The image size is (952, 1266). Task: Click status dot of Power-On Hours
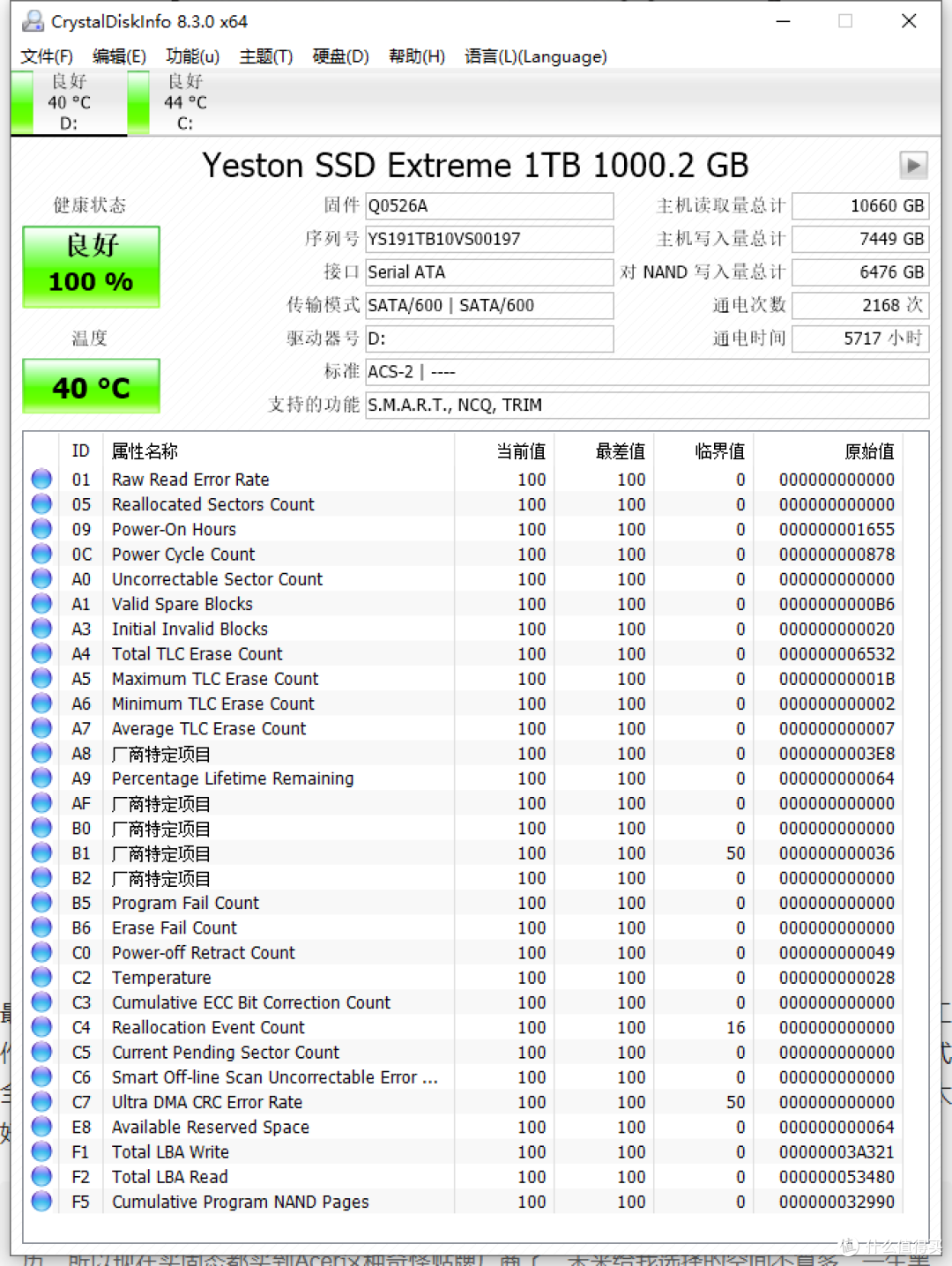tap(41, 528)
